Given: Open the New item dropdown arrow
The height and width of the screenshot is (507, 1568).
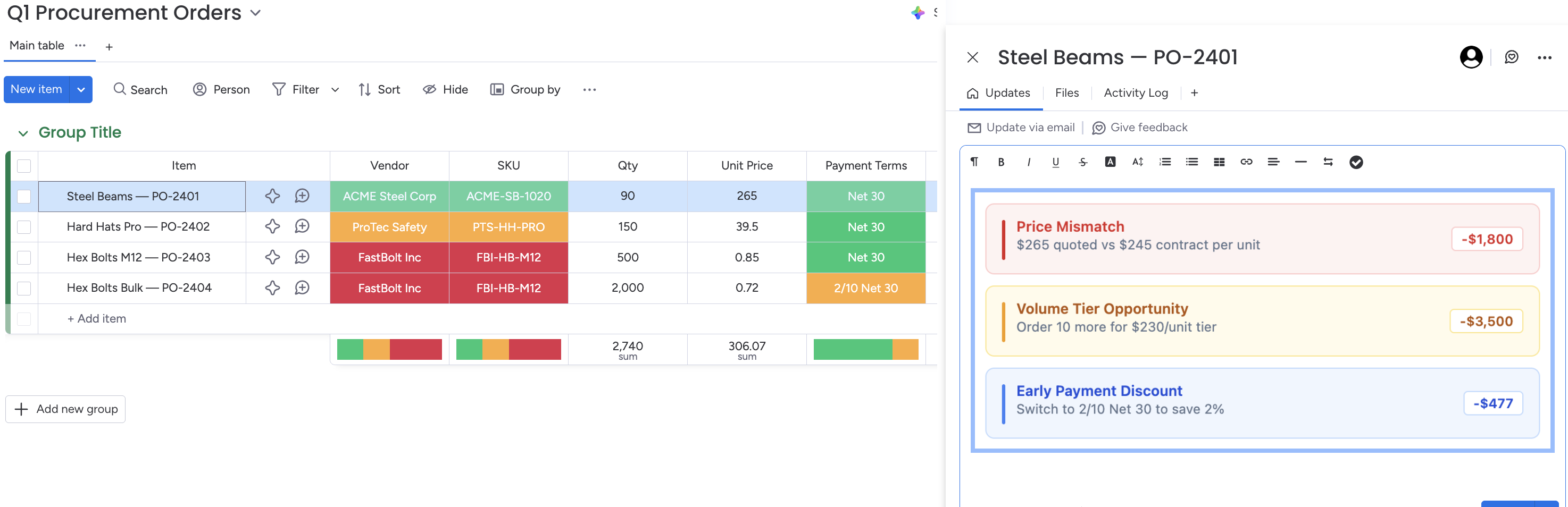Looking at the screenshot, I should 81,89.
